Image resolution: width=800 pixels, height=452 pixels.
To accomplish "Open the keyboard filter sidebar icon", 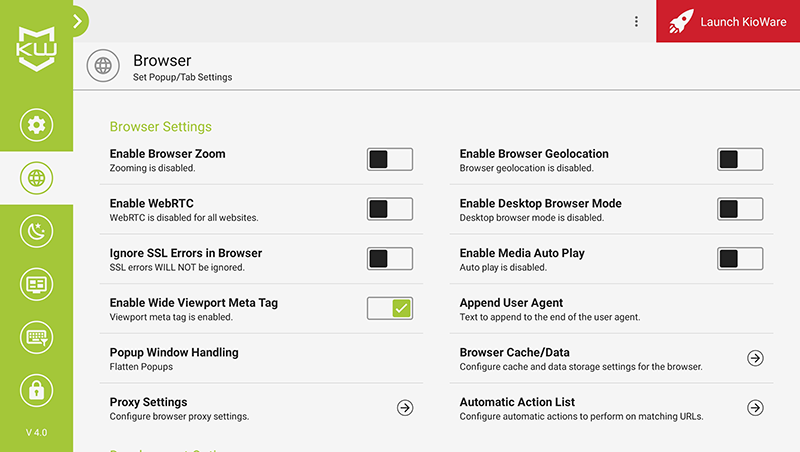I will [36, 337].
